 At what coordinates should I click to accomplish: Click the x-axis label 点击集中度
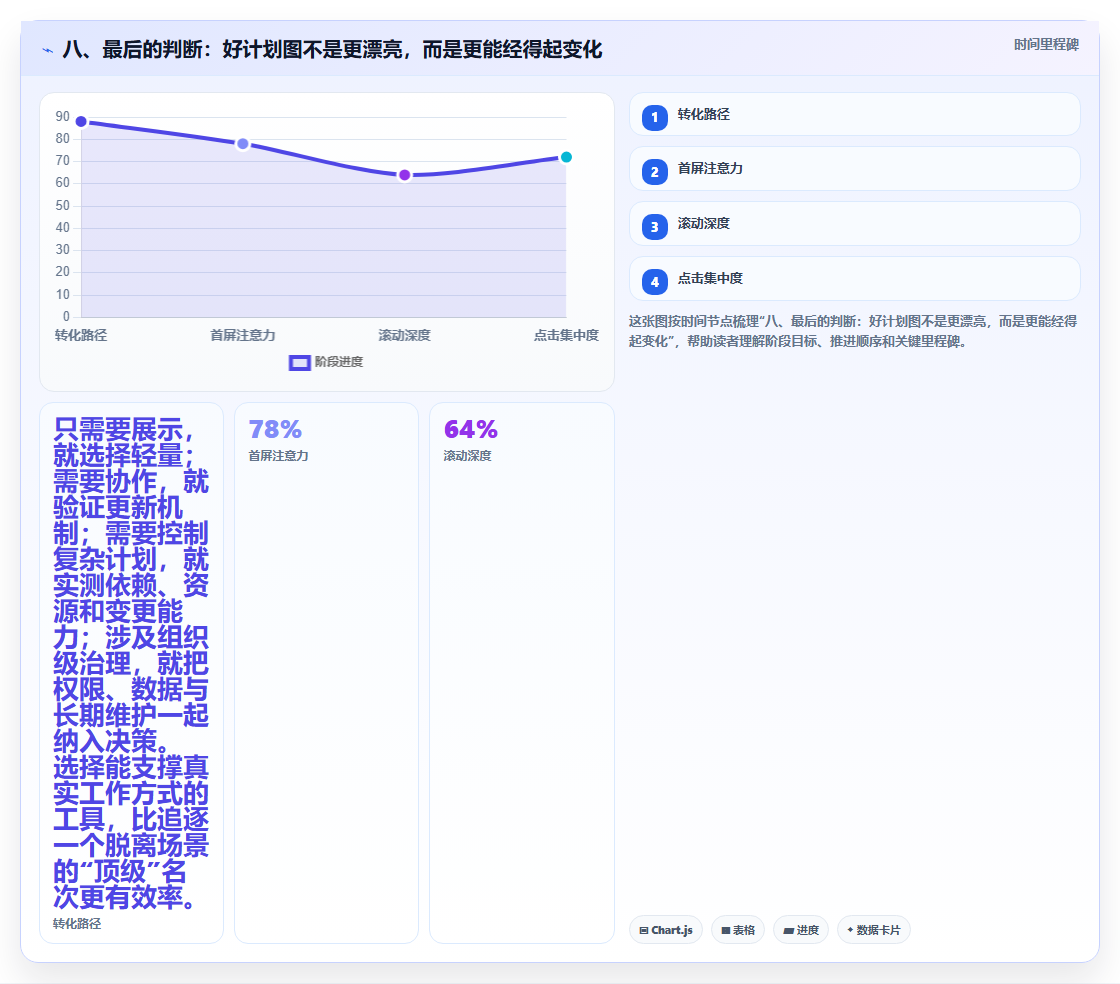point(566,335)
